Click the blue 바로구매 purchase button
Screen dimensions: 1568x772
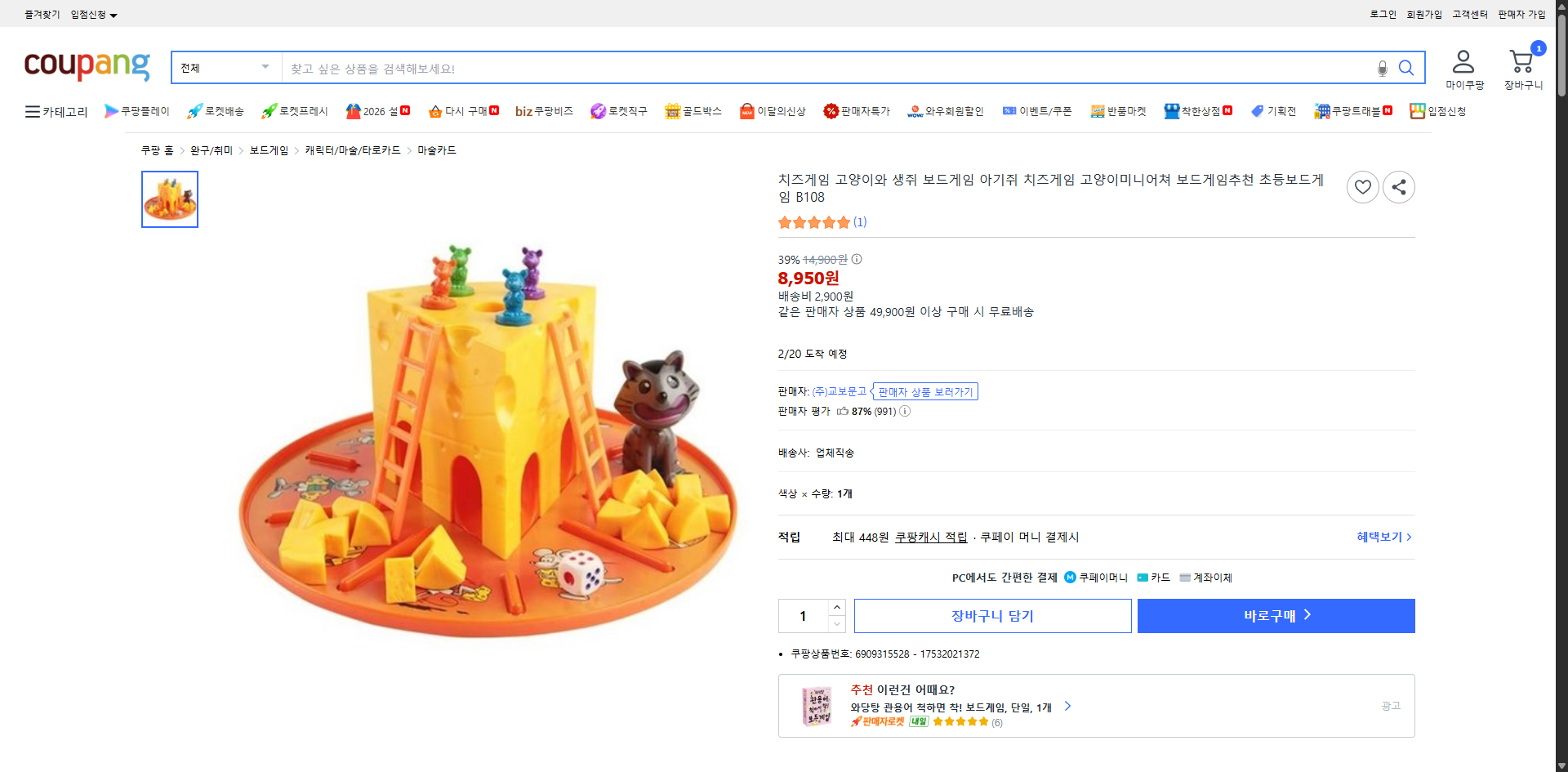1275,615
